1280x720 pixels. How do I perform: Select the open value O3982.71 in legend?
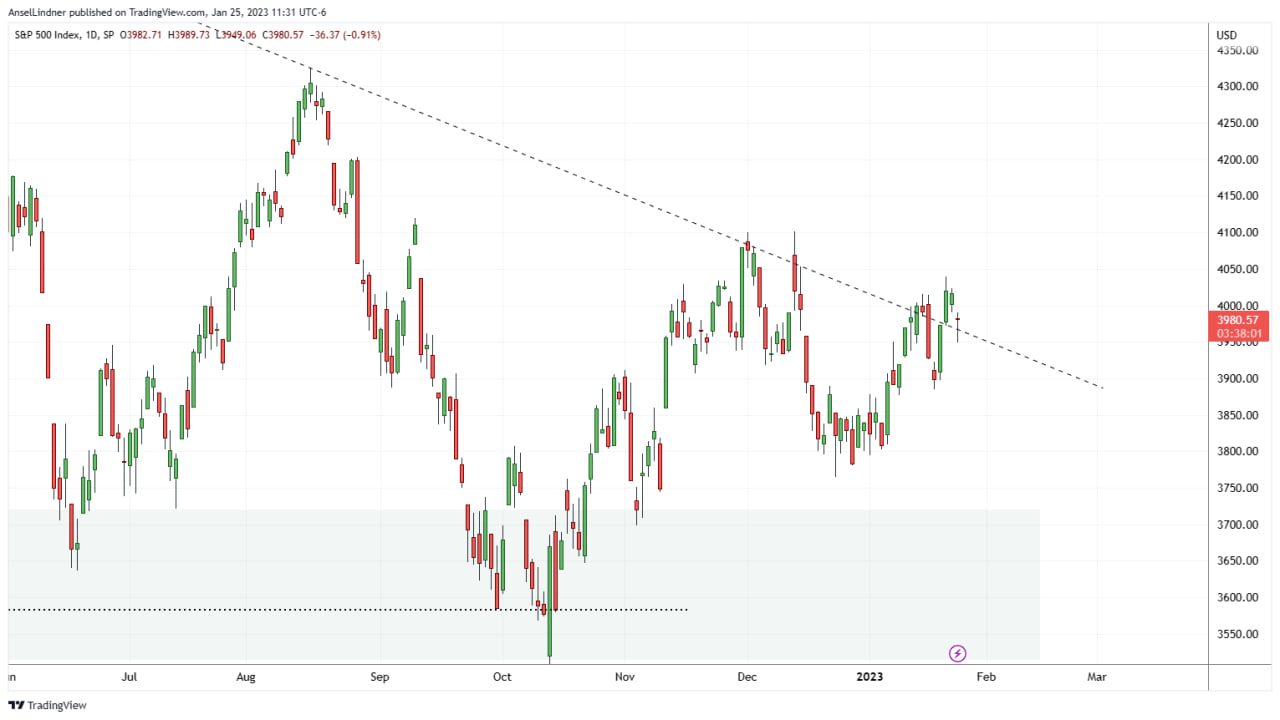point(144,33)
